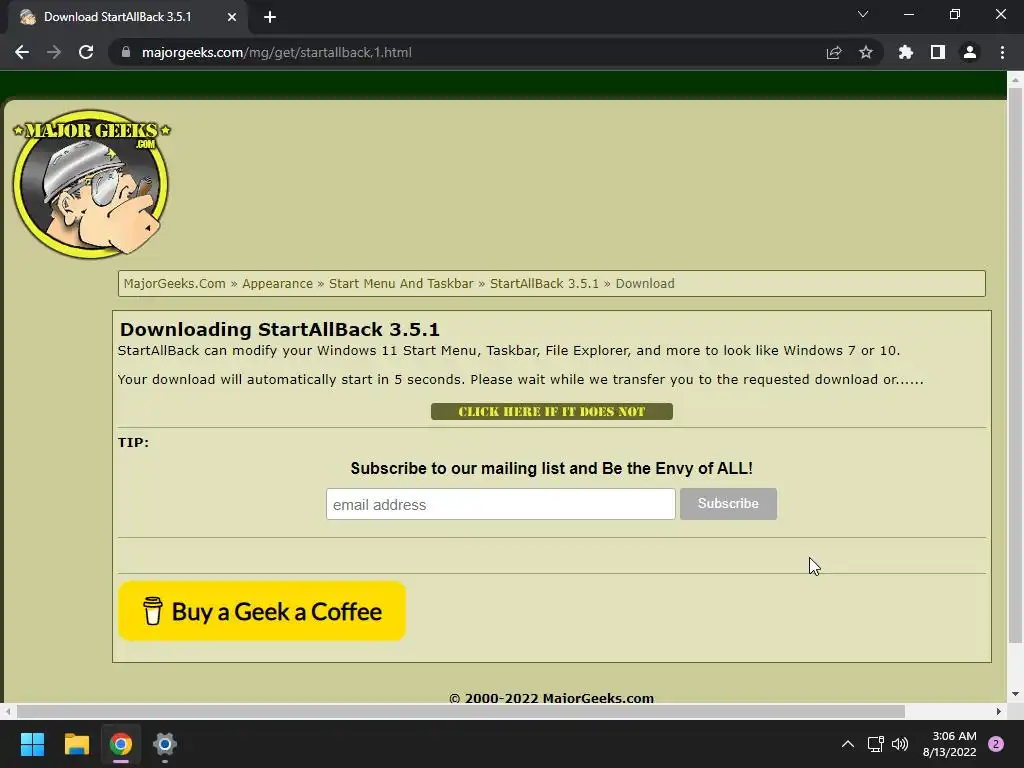Click the Download breadcrumb link

645,283
